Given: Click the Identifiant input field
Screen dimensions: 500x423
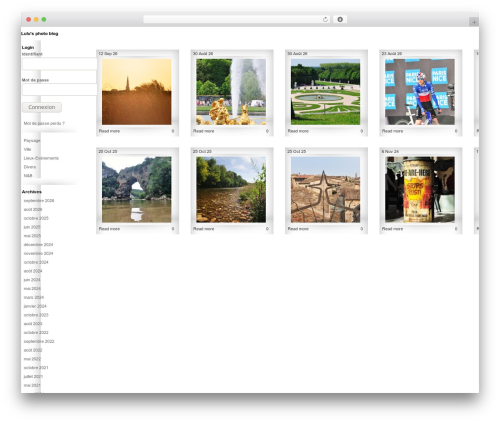Looking at the screenshot, I should [x=60, y=64].
